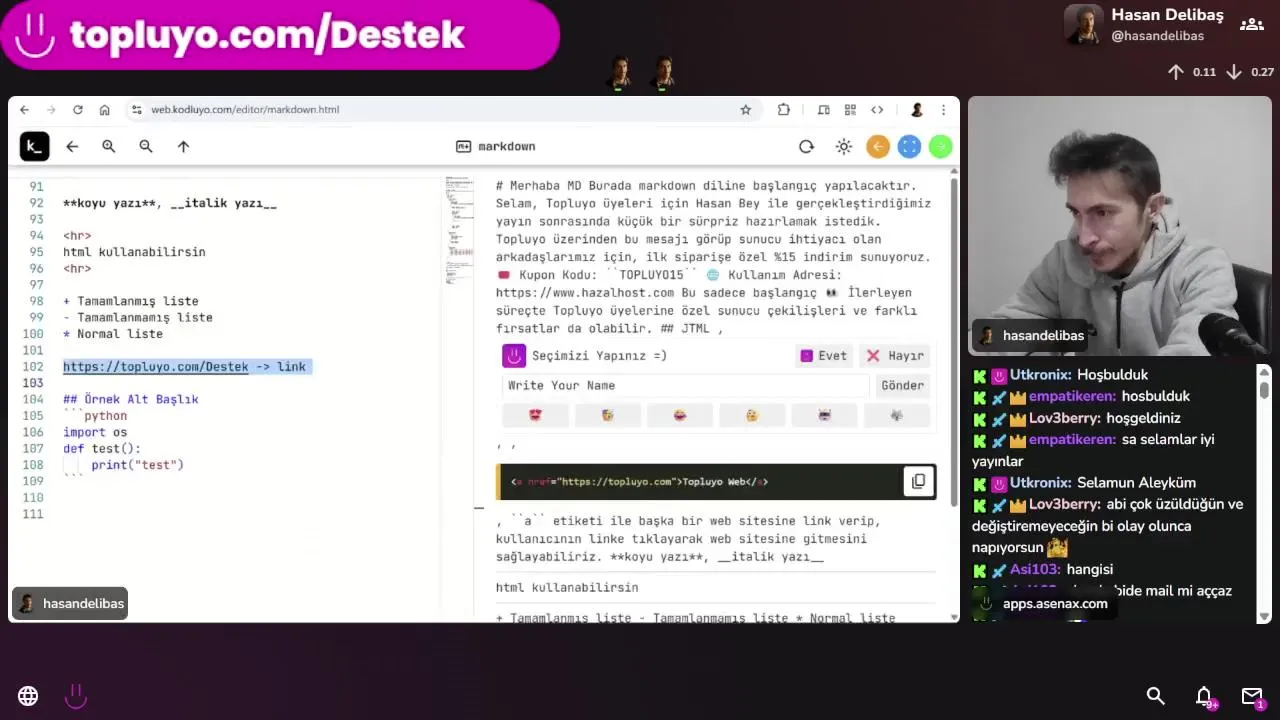Pick the laughing emoji reaction button
The image size is (1280, 720).
pos(680,415)
